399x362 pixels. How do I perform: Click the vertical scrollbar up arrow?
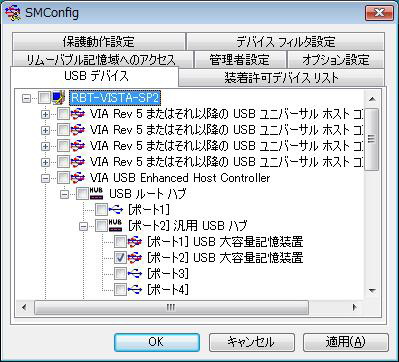click(372, 99)
